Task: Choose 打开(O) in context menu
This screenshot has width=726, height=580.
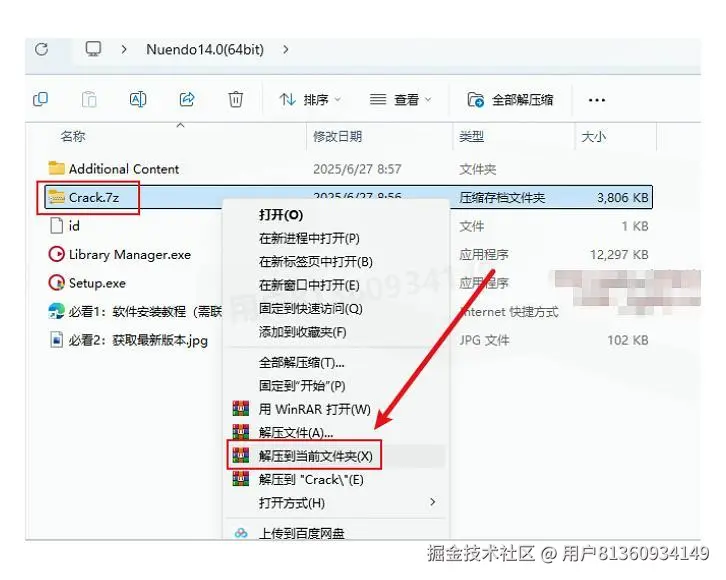Action: click(281, 215)
